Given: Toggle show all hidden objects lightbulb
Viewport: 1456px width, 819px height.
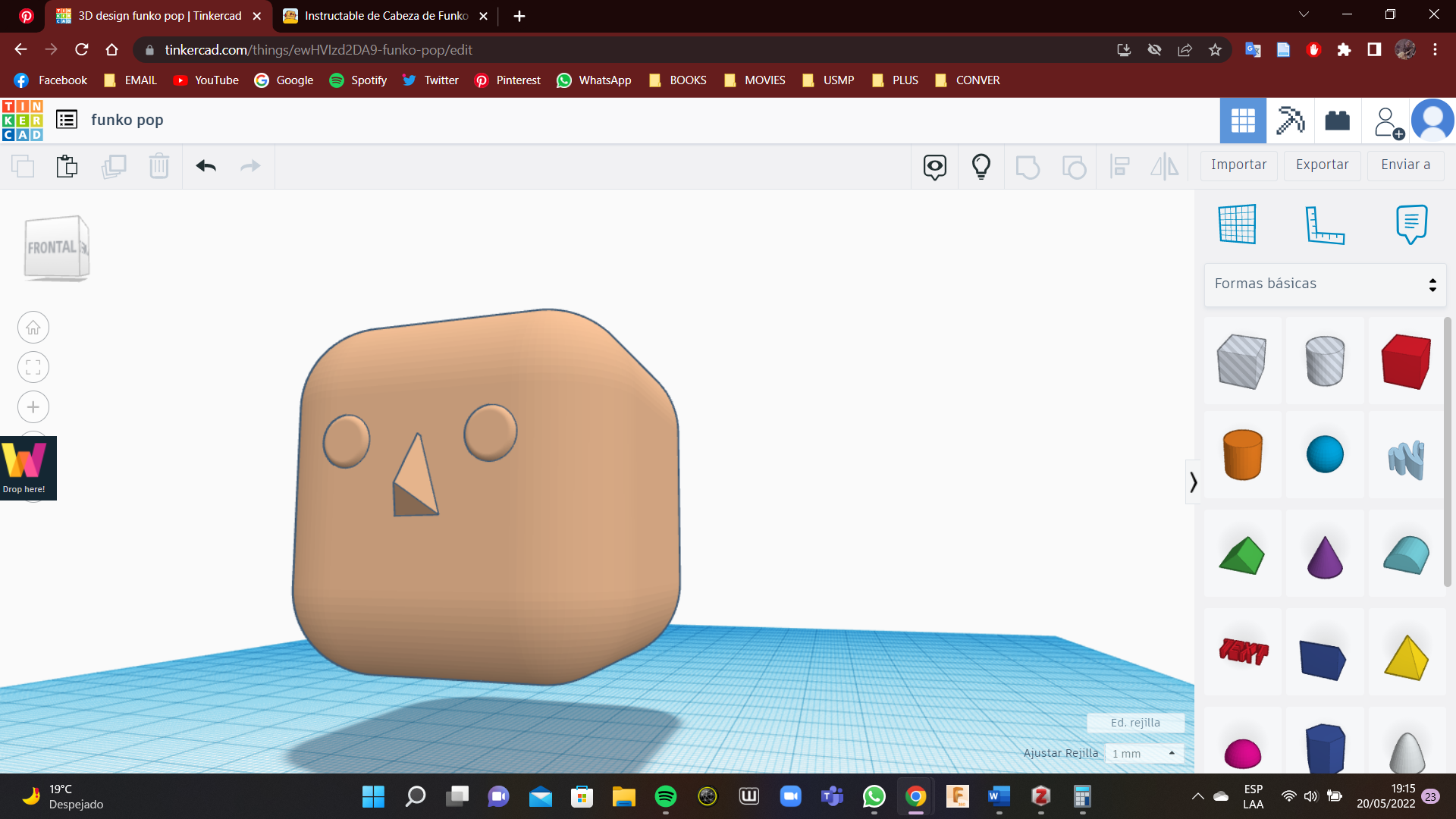Looking at the screenshot, I should pyautogui.click(x=981, y=166).
